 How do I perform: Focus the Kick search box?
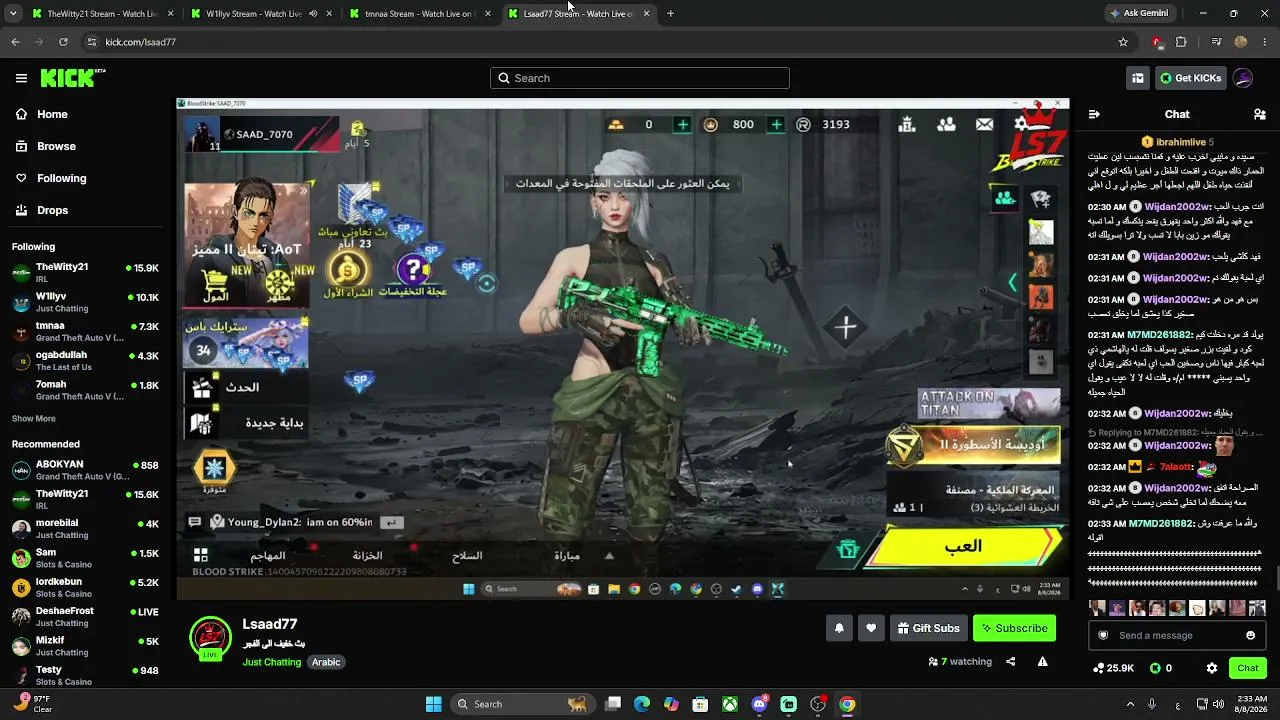[640, 78]
